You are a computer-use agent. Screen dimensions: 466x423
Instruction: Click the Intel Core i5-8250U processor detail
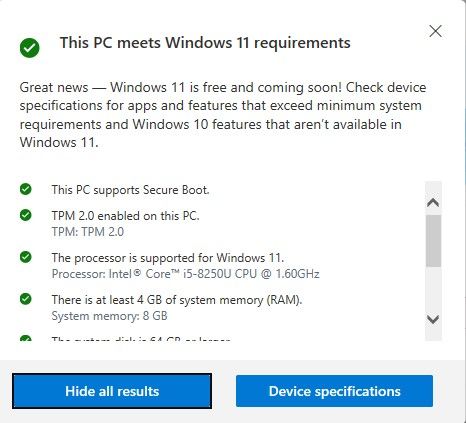point(186,274)
